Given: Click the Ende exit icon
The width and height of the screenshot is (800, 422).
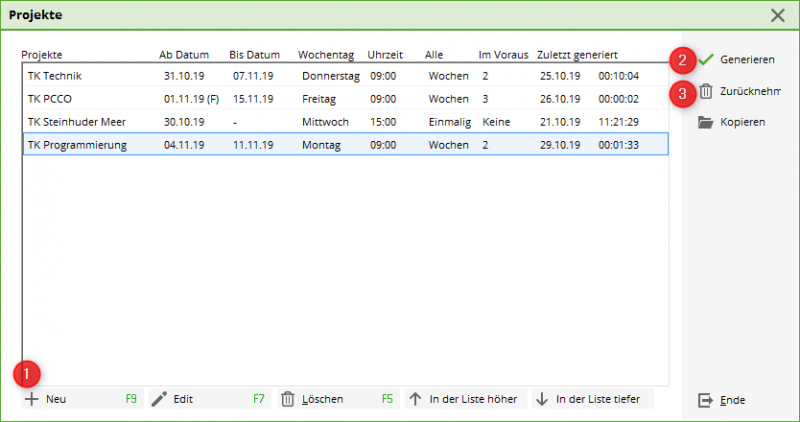Looking at the screenshot, I should [x=705, y=400].
